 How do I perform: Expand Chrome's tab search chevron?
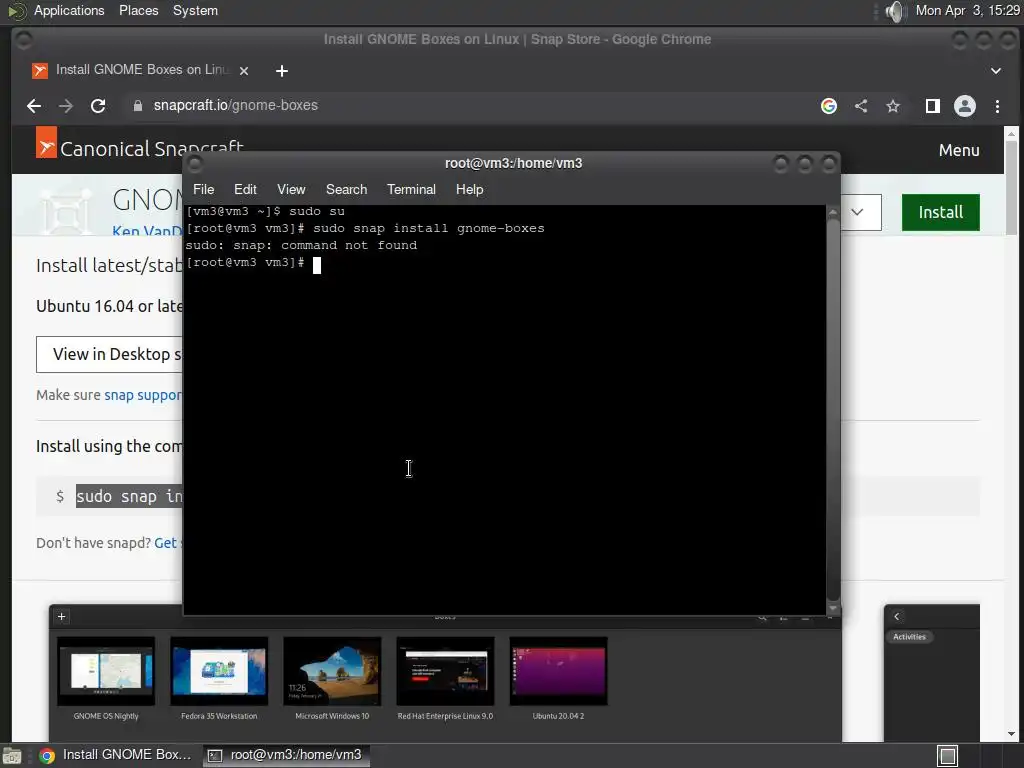pos(996,71)
